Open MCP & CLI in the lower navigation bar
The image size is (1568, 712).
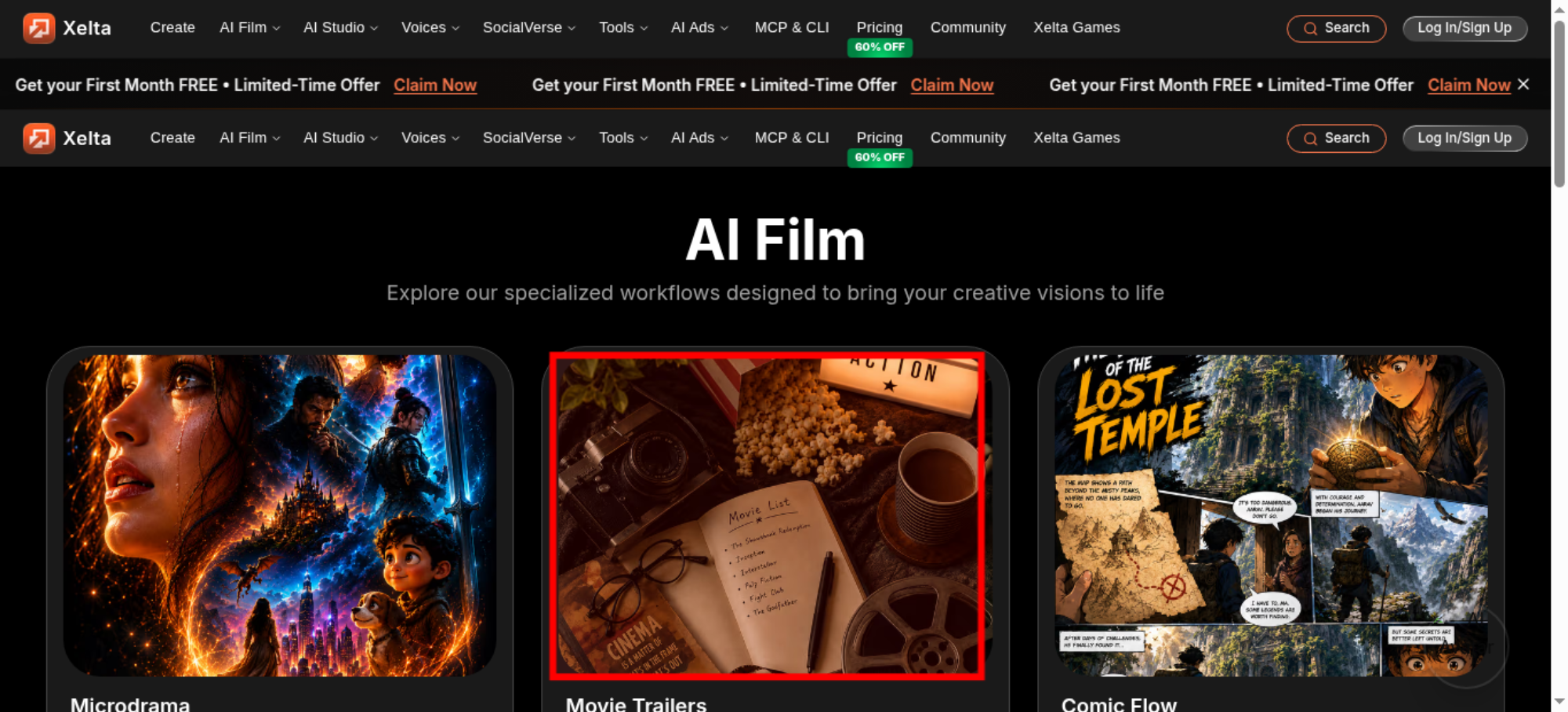point(792,138)
